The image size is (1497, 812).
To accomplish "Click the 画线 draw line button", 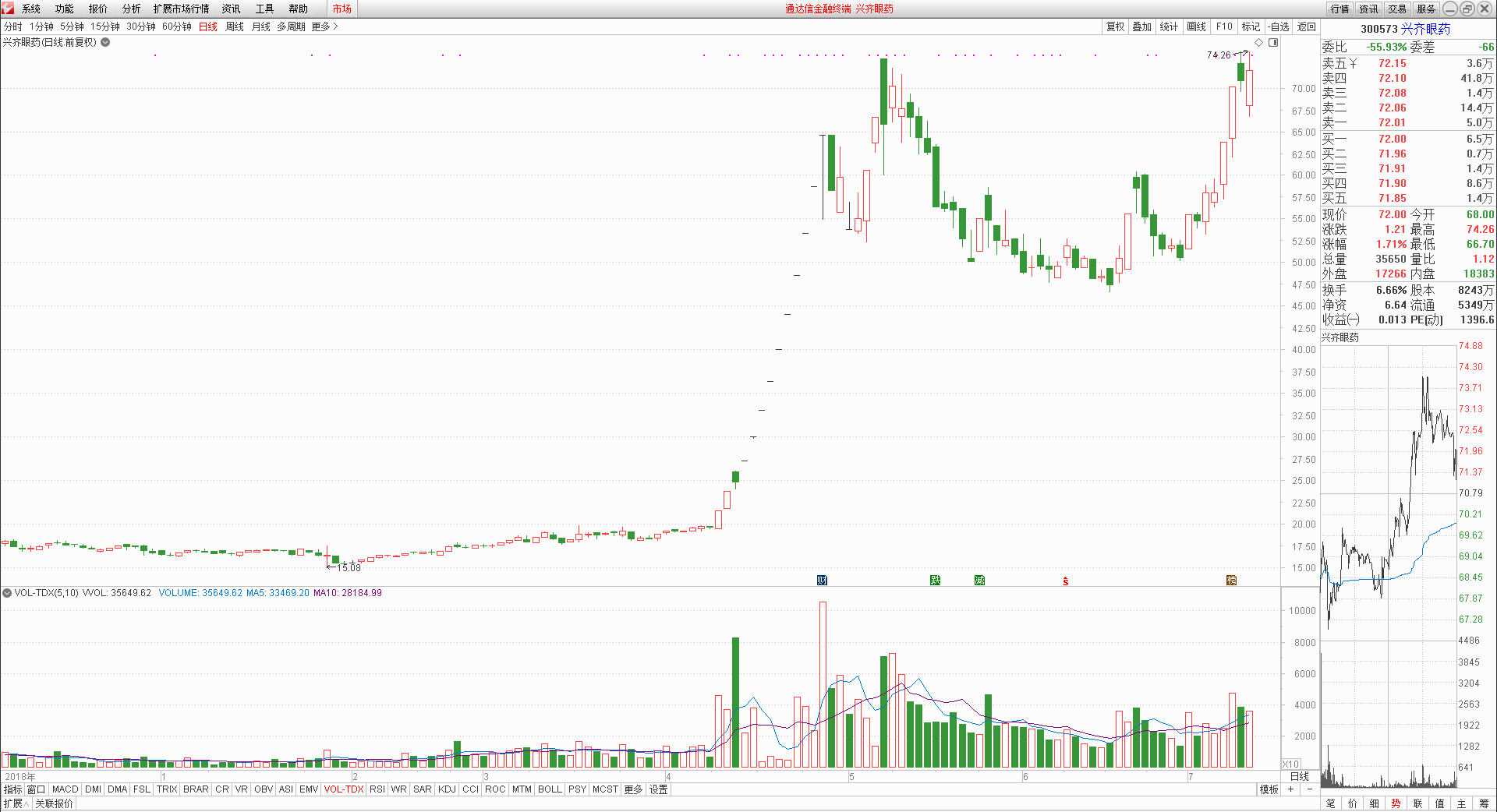I will click(1197, 26).
